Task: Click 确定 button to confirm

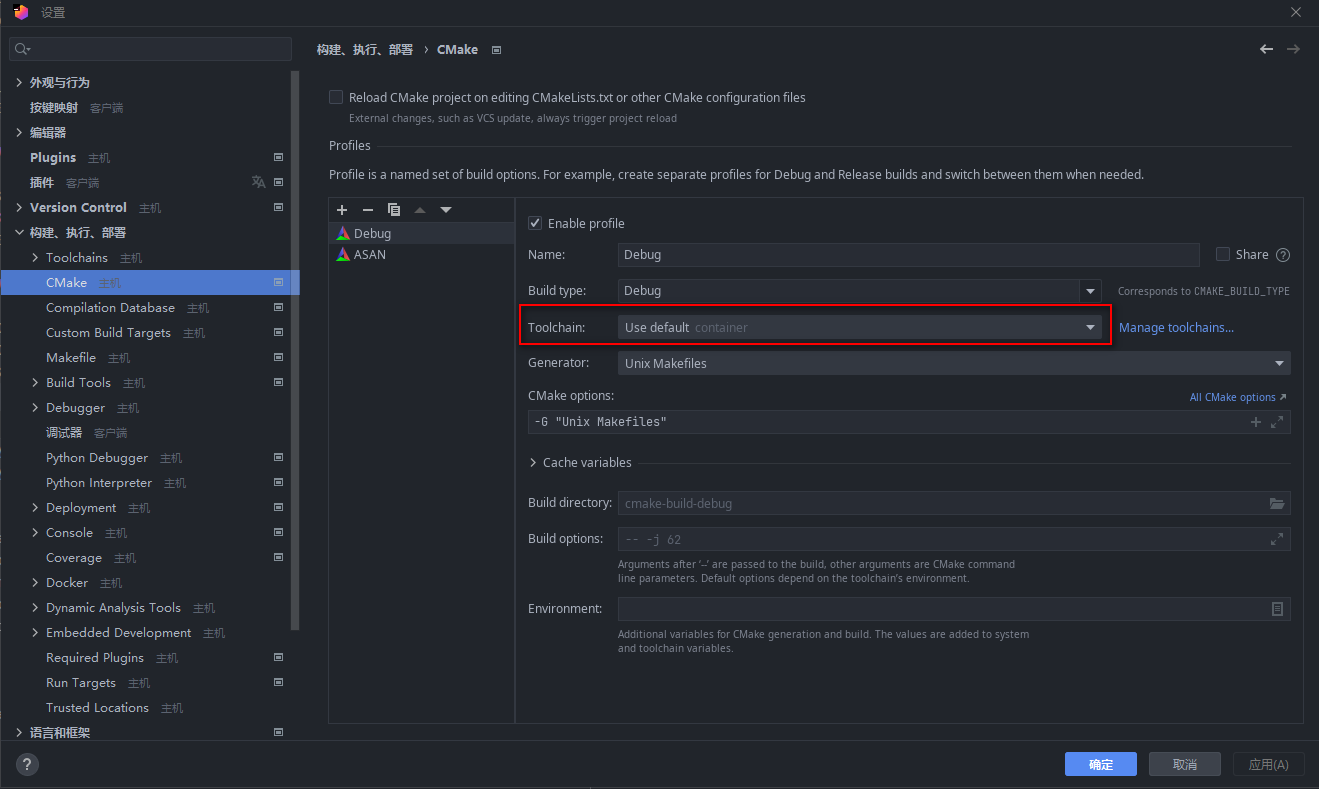Action: (1101, 764)
